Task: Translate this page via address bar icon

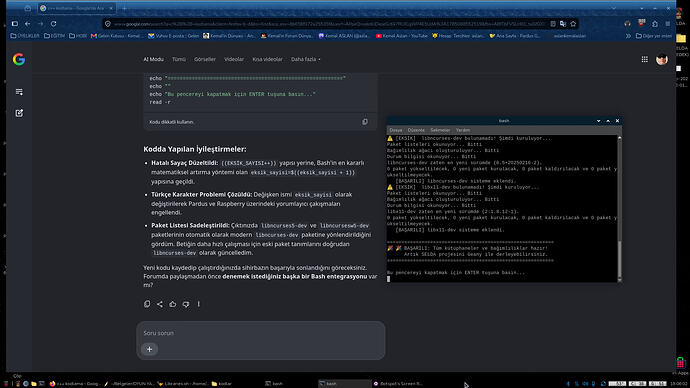Action: pos(563,24)
